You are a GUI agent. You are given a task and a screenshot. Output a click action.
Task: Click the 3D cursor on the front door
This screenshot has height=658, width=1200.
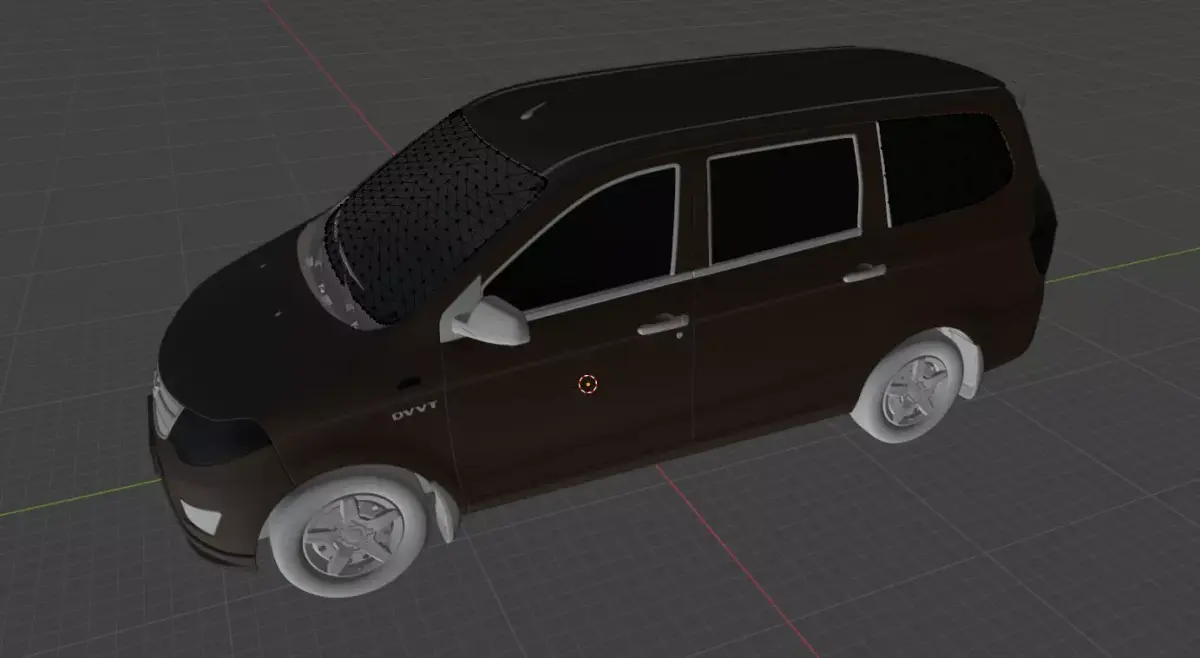587,383
